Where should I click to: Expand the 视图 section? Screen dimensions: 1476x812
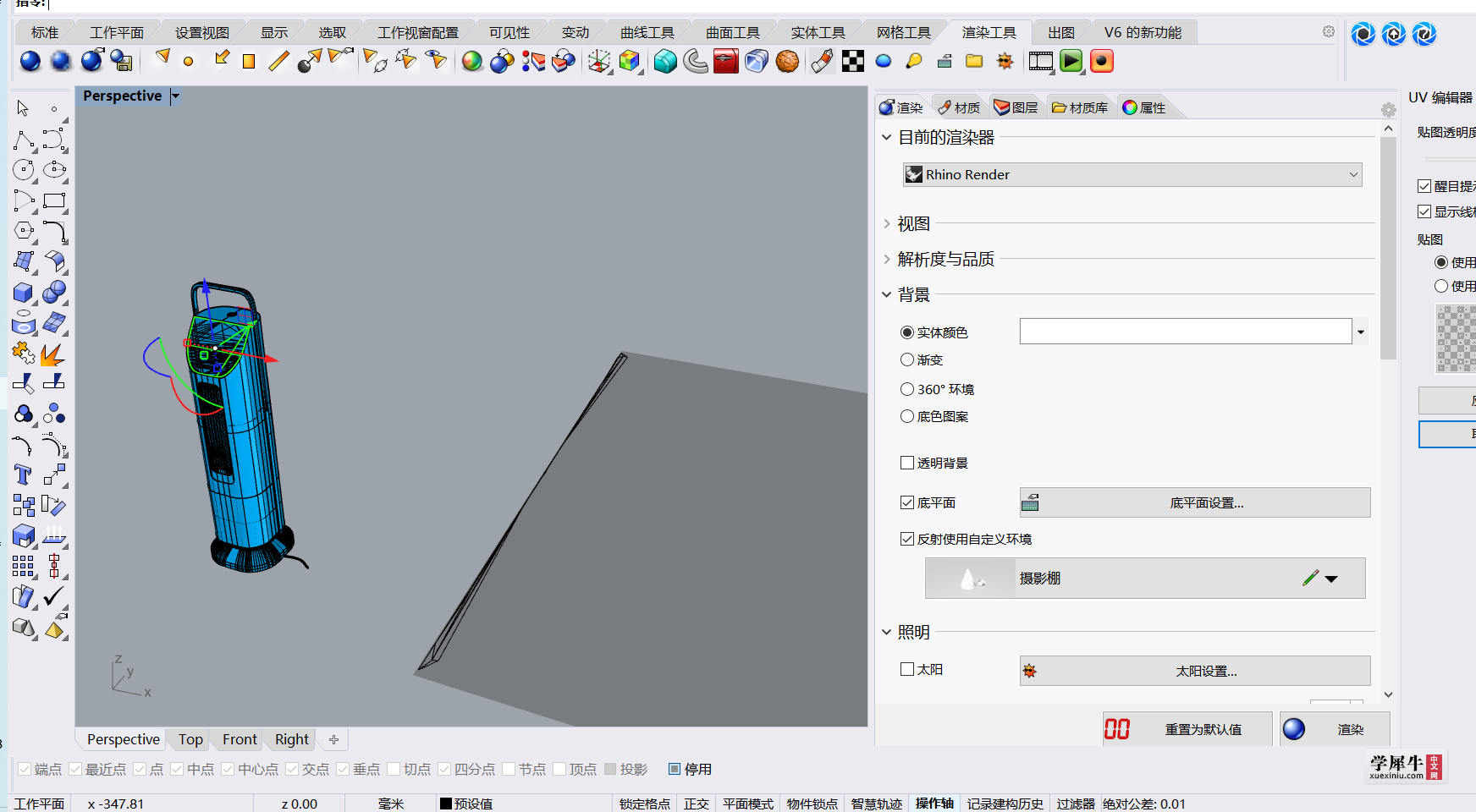pyautogui.click(x=887, y=223)
